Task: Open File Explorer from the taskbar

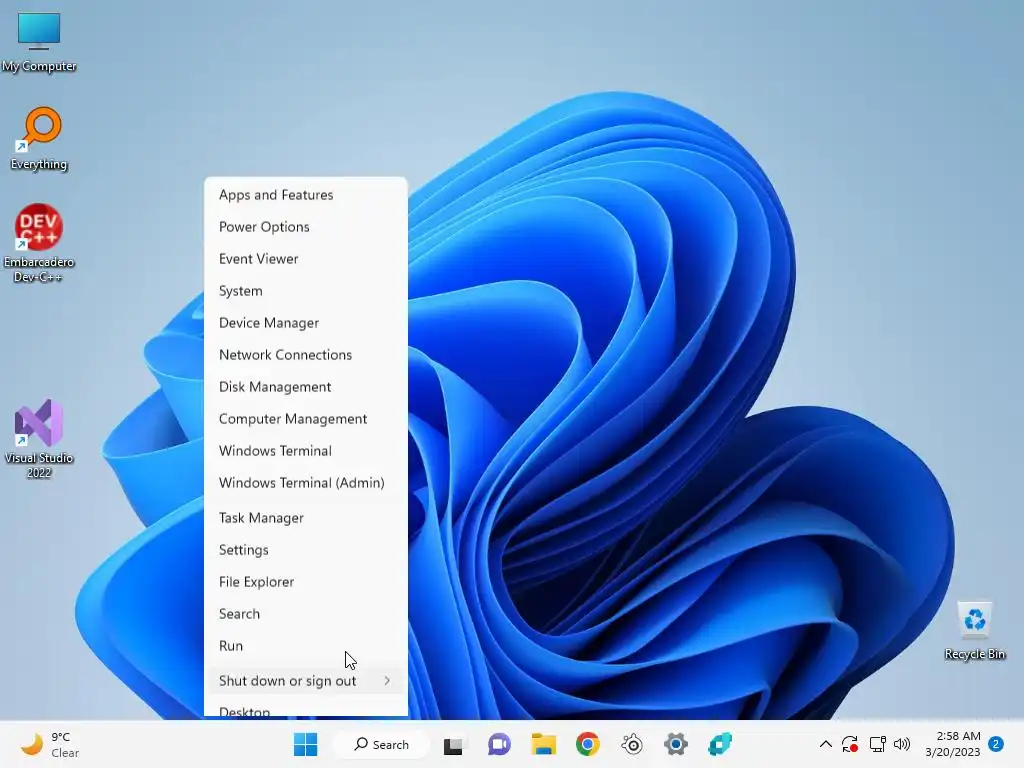Action: pos(543,744)
